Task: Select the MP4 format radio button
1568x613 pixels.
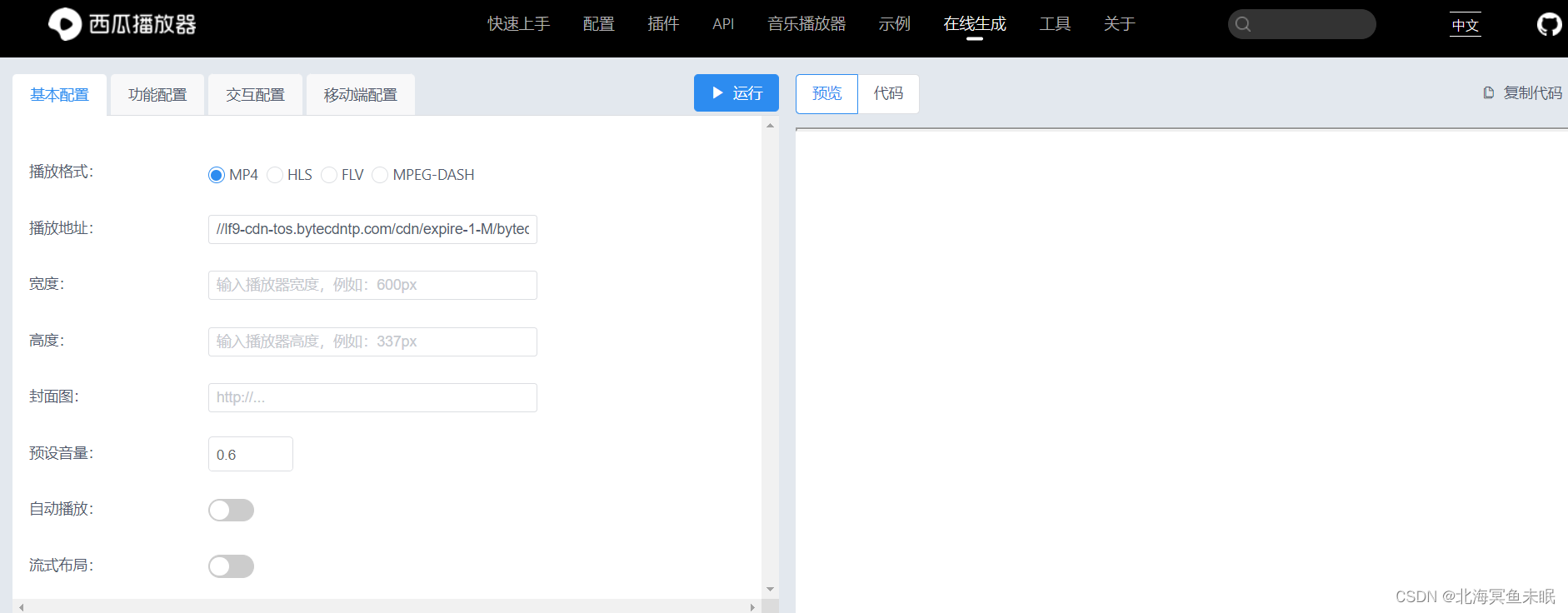Action: pyautogui.click(x=217, y=175)
